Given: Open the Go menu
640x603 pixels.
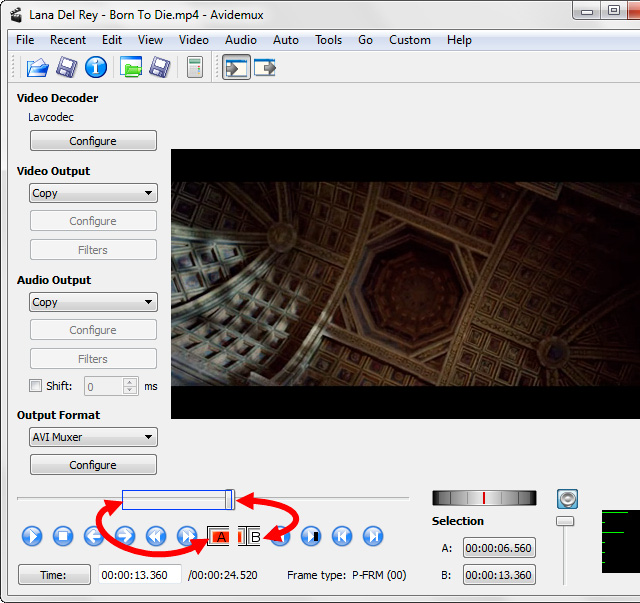Looking at the screenshot, I should [x=365, y=40].
